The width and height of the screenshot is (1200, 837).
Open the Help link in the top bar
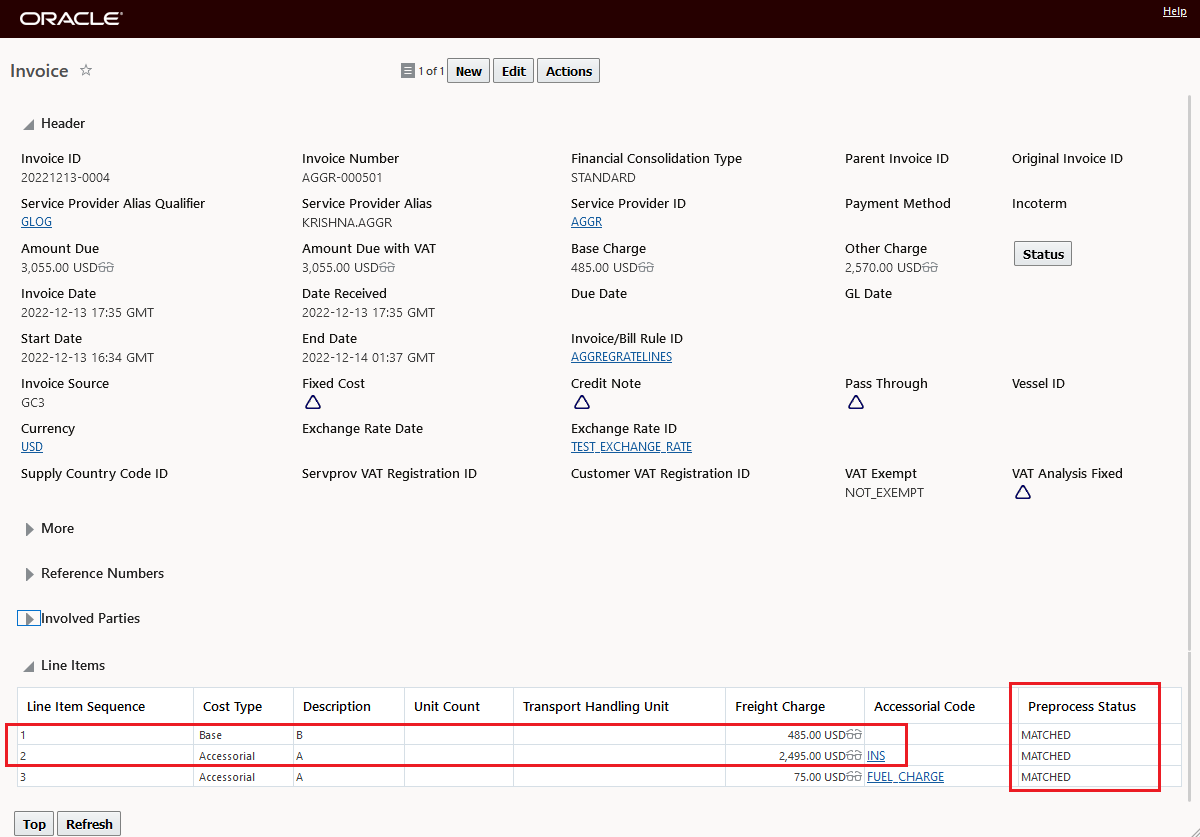pos(1175,11)
